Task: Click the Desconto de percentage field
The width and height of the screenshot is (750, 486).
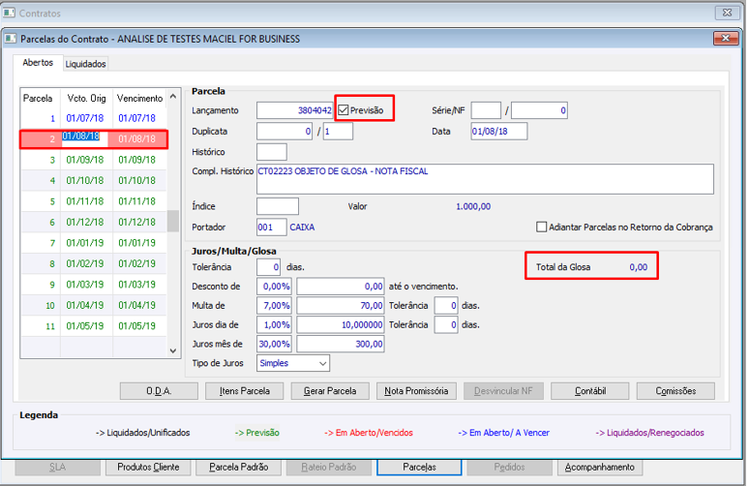Action: pos(275,287)
